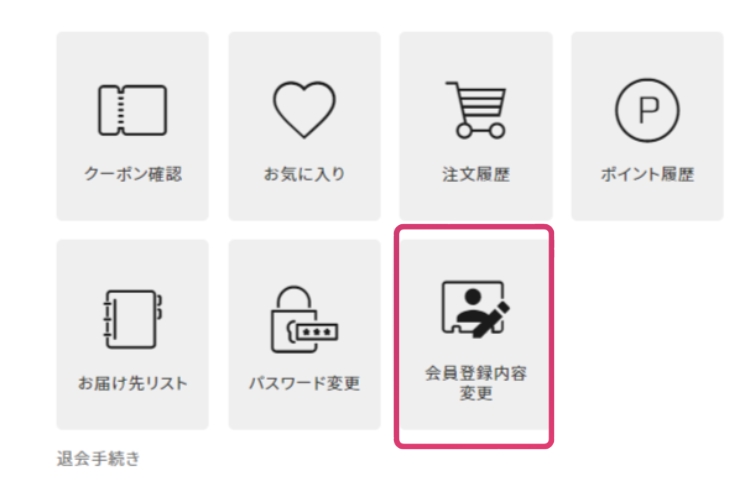The height and width of the screenshot is (480, 750).
Task: Choose the coupon confirmation card
Action: [x=132, y=126]
